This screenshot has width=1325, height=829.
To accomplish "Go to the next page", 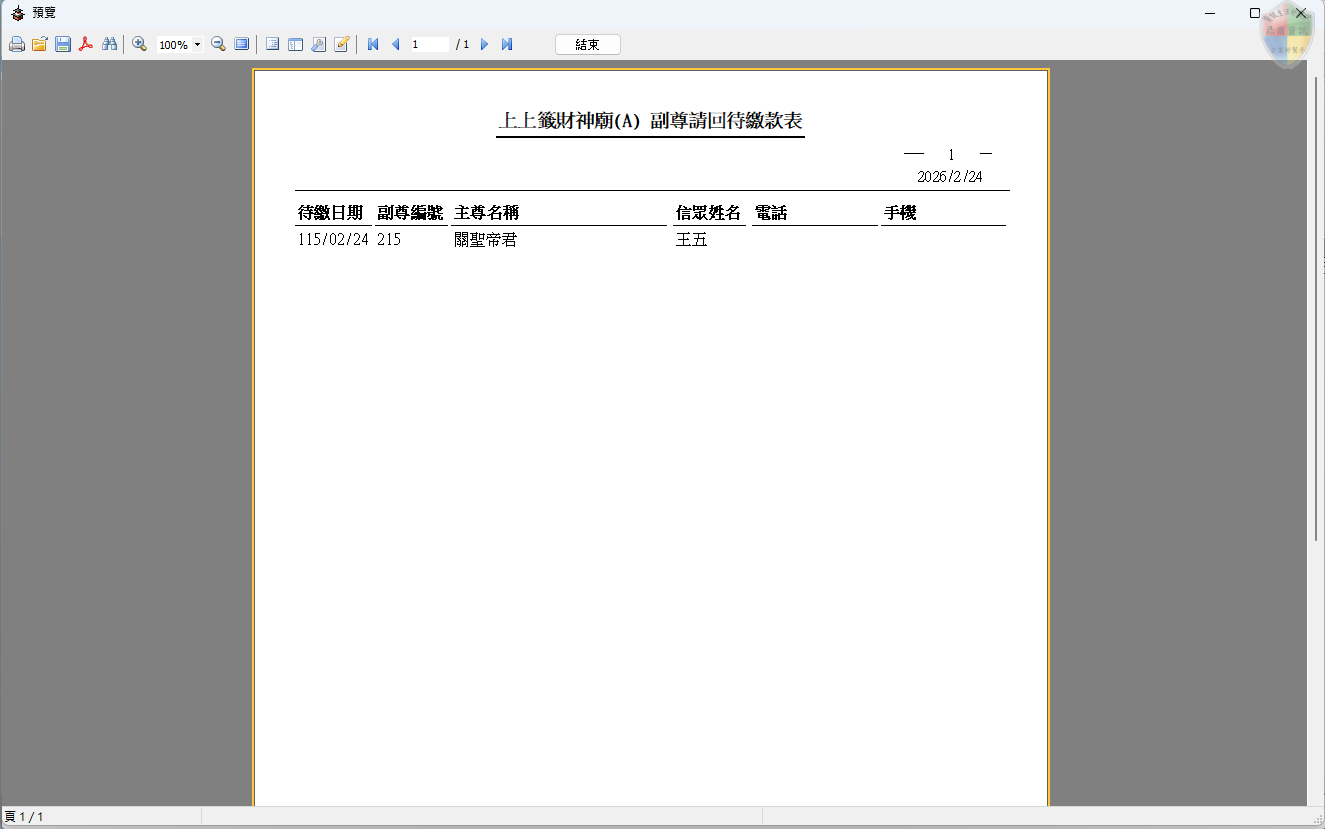I will coord(484,45).
